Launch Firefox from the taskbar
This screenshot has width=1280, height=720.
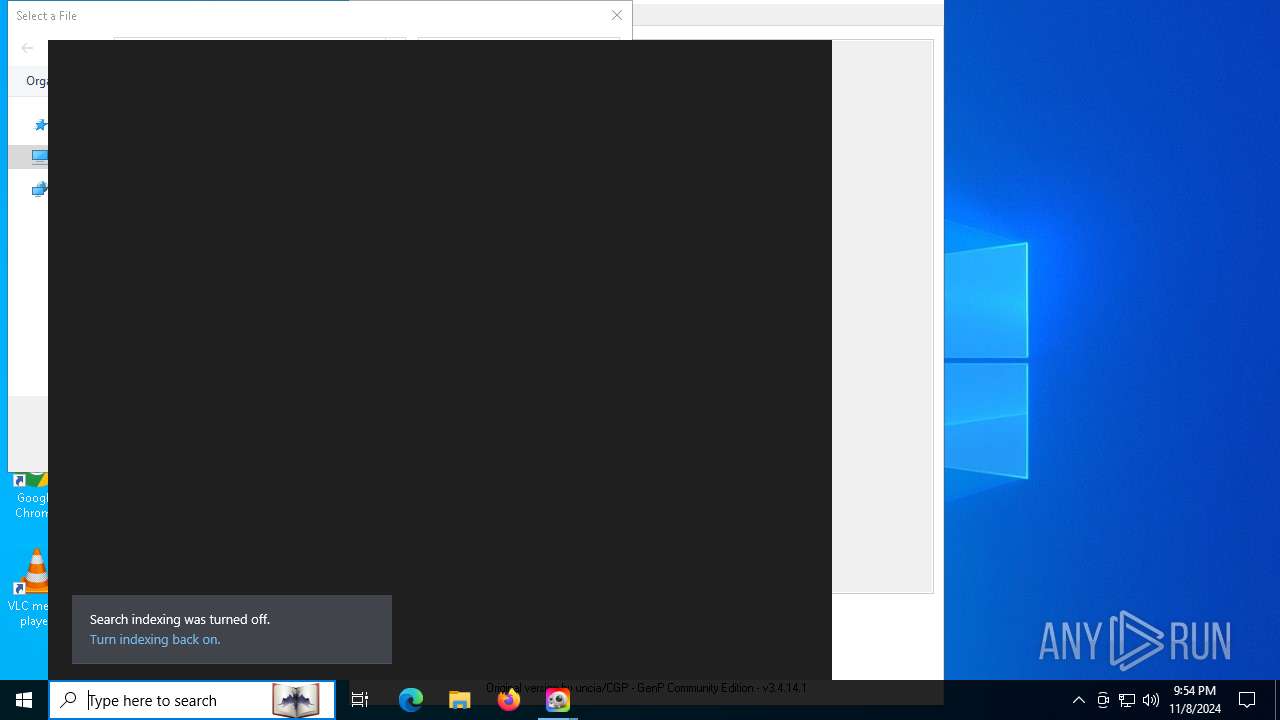pyautogui.click(x=508, y=700)
